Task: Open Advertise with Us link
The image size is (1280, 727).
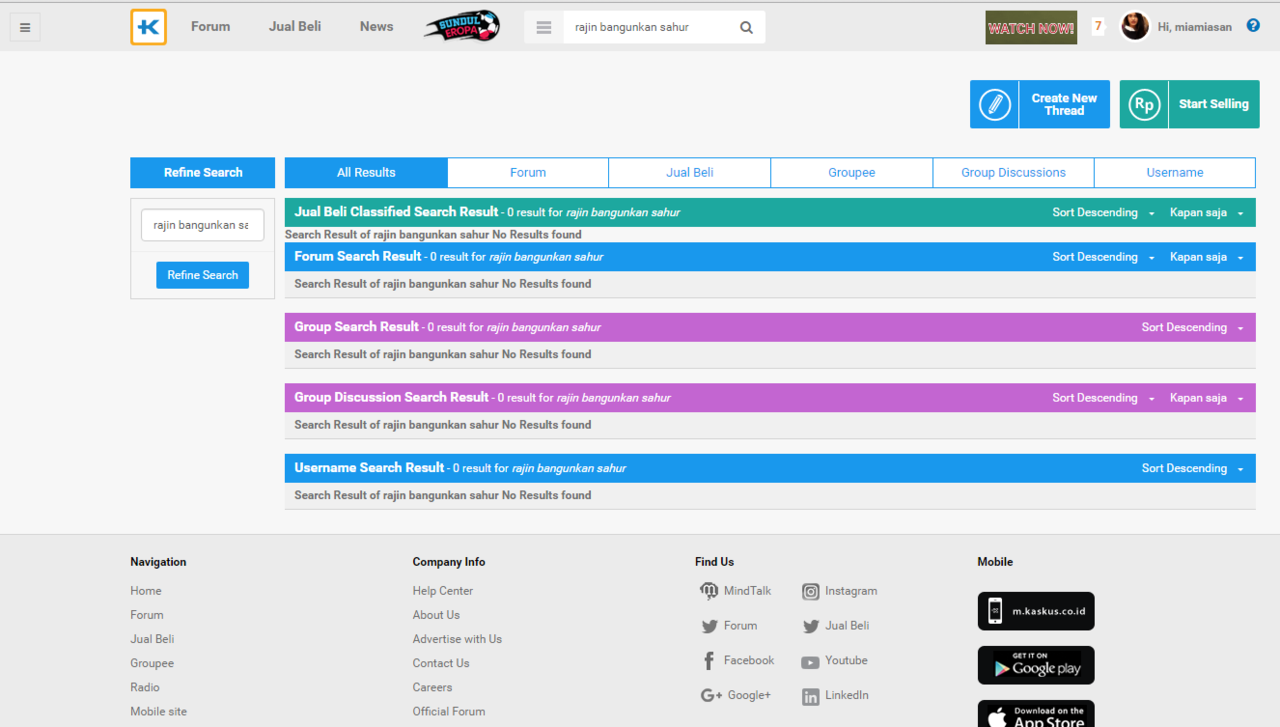Action: tap(457, 639)
